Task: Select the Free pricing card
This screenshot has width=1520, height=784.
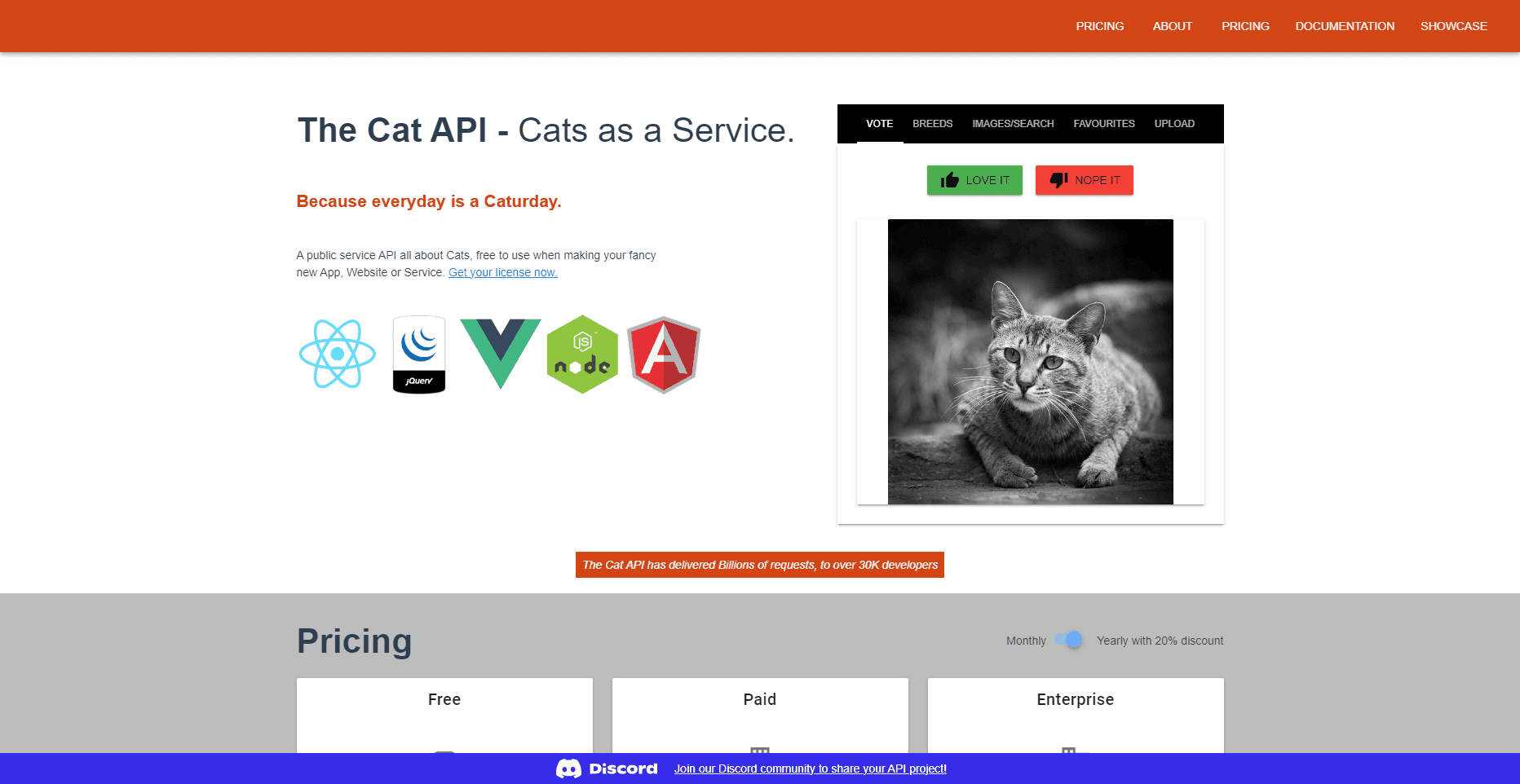Action: [444, 716]
